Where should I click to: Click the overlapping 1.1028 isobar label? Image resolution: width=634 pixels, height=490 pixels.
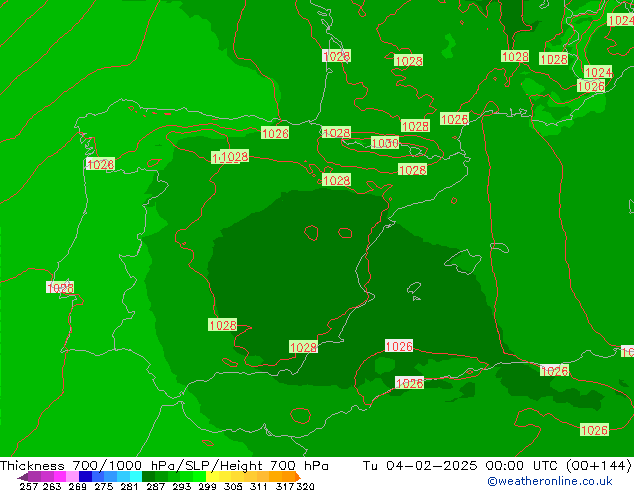tap(230, 156)
